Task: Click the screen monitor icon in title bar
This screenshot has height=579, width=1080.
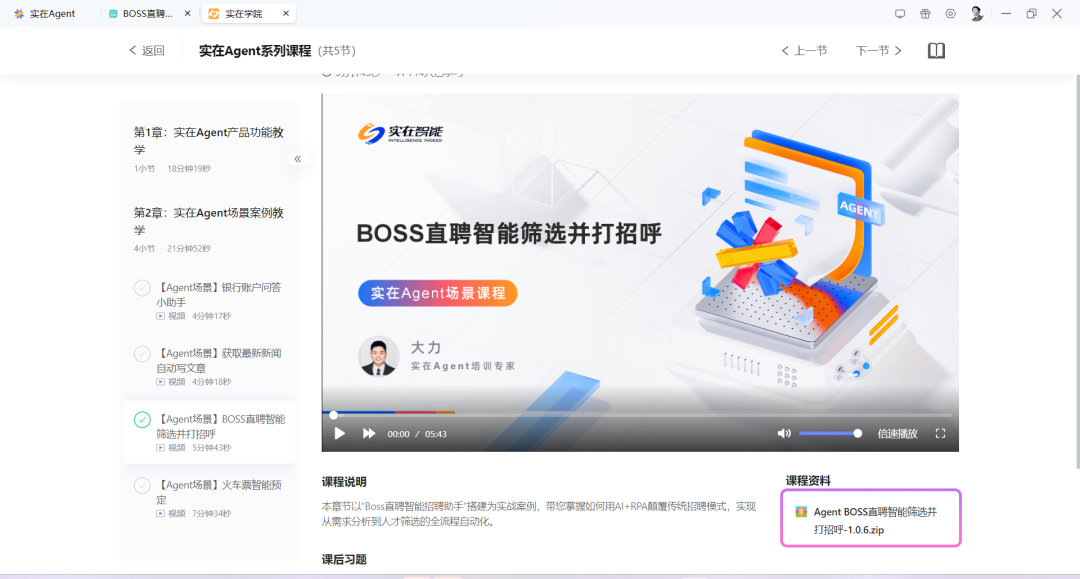Action: click(900, 14)
